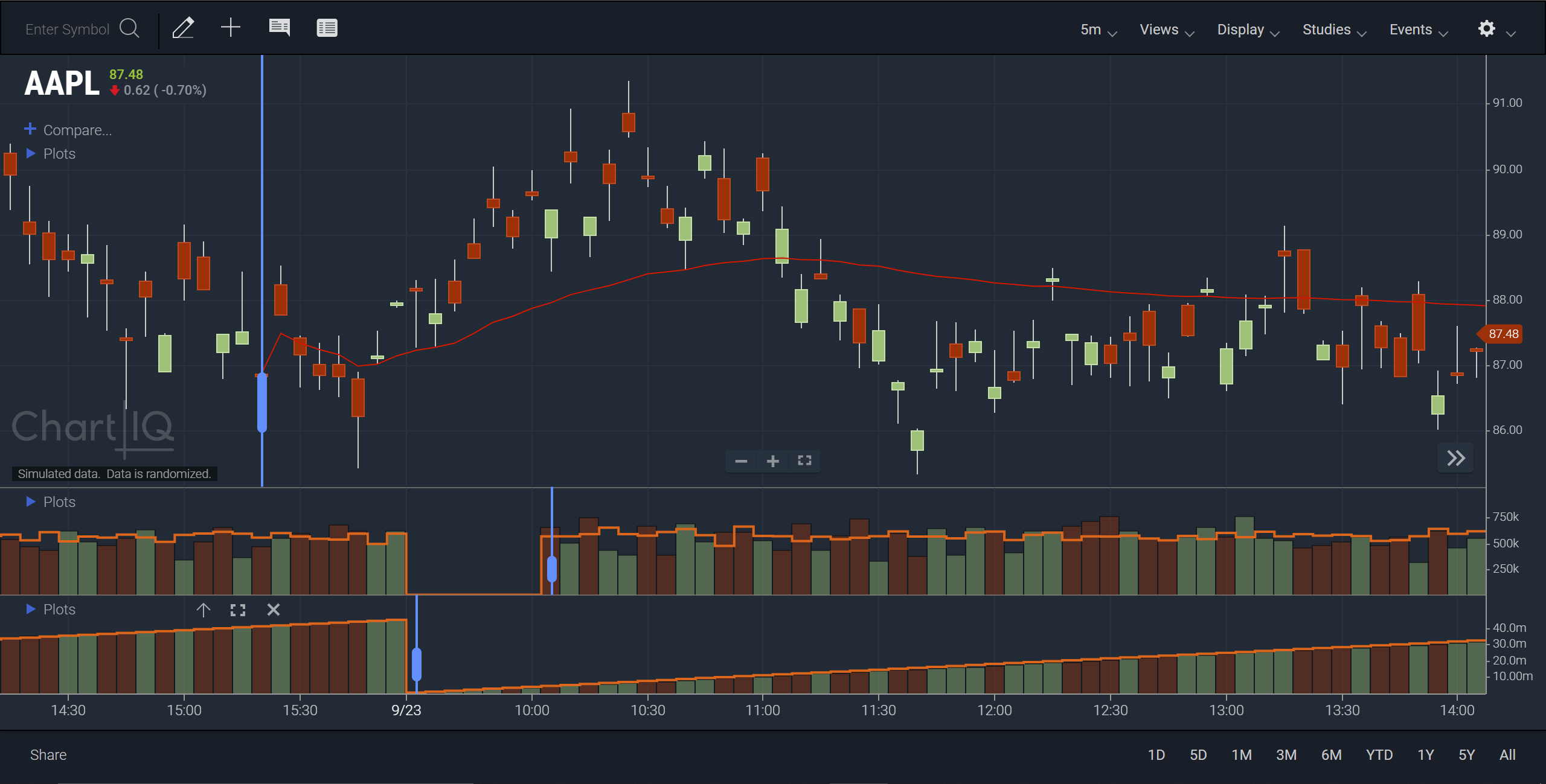Click the Share button
This screenshot has width=1546, height=784.
(x=48, y=755)
